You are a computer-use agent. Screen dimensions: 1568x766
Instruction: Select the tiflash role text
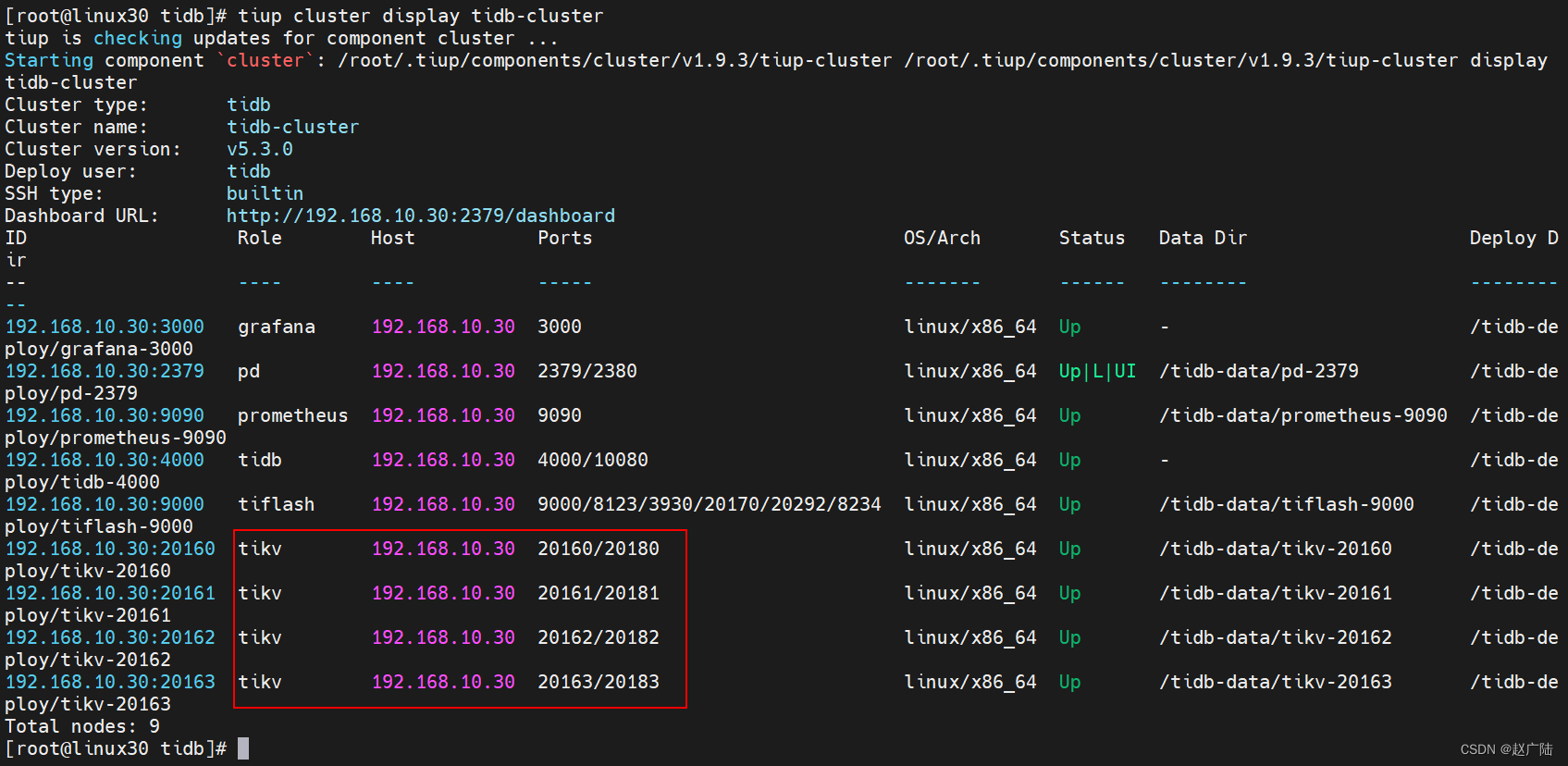(277, 504)
